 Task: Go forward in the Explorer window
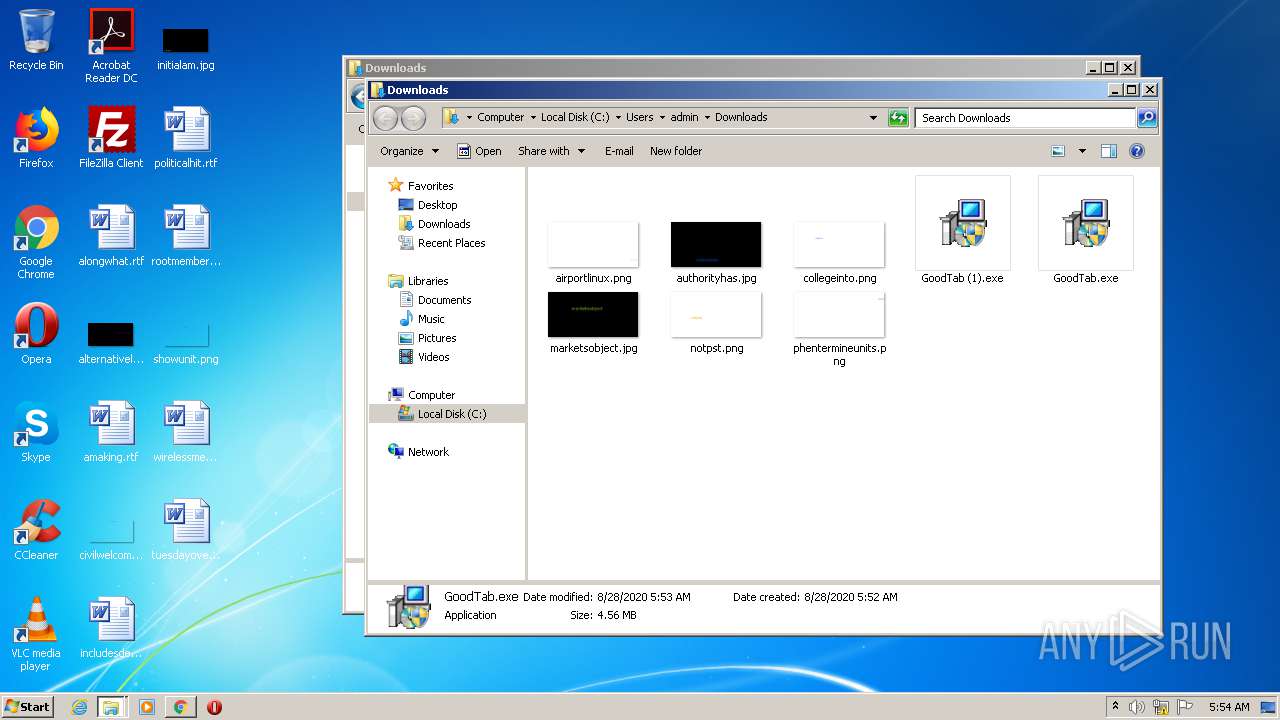coord(413,118)
